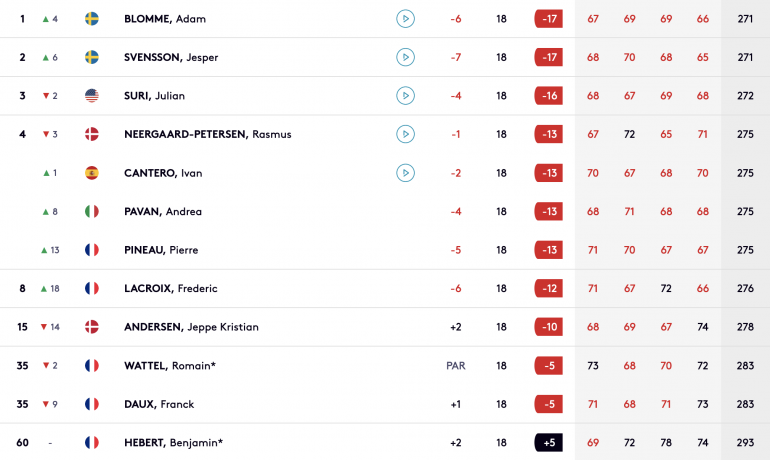Open WATTEL, Romain player details
The height and width of the screenshot is (460, 770).
170,365
